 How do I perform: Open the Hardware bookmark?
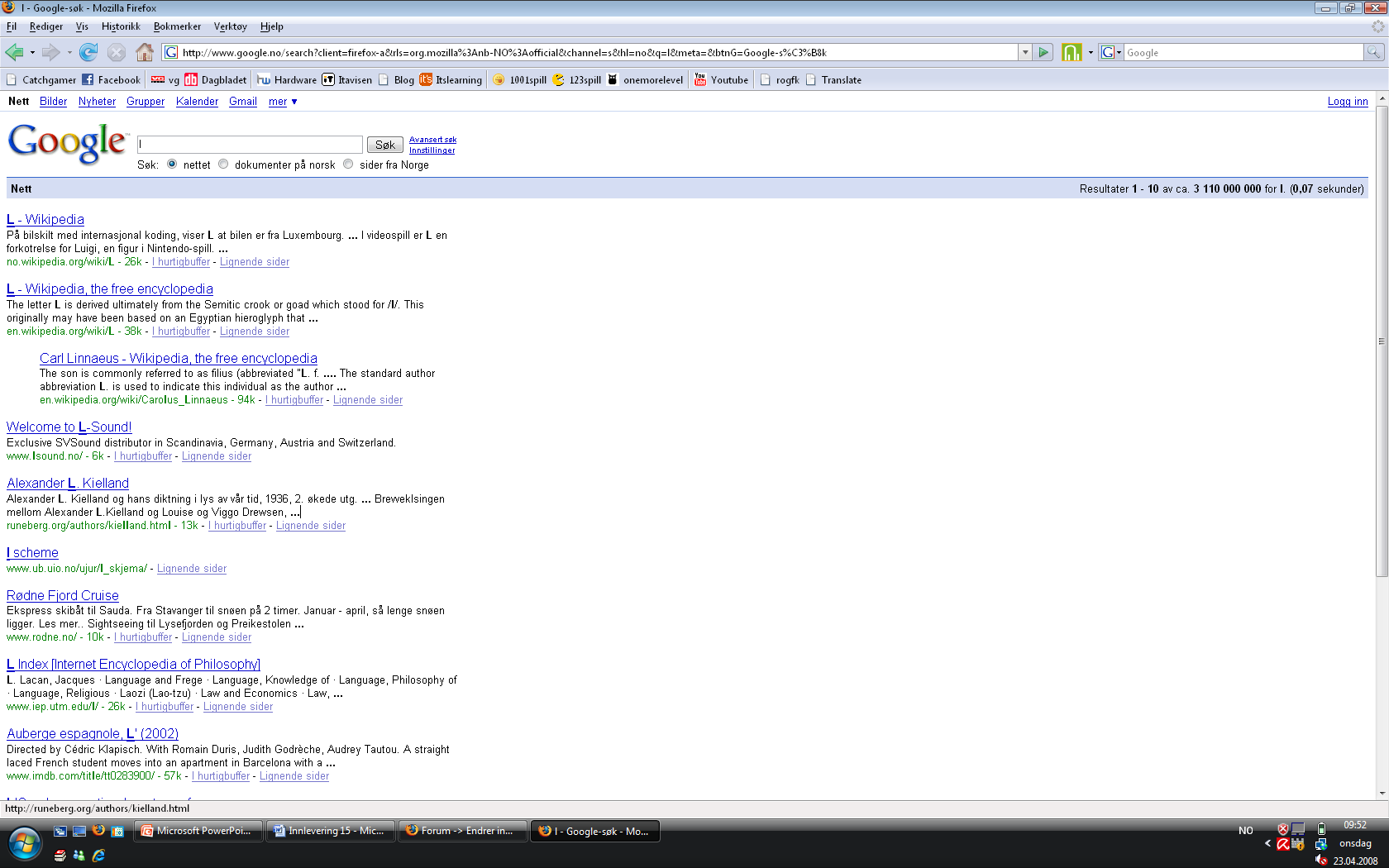287,80
